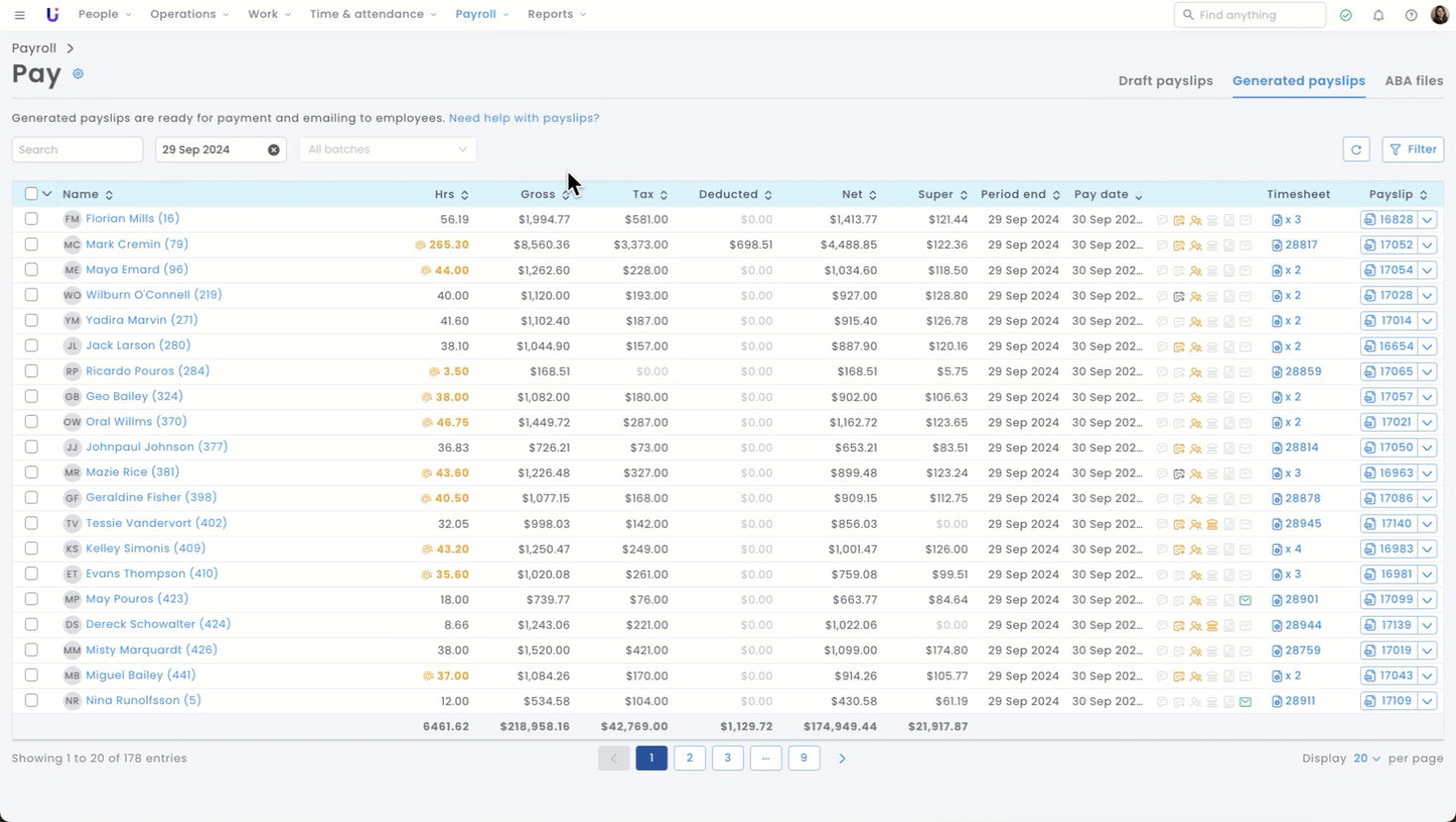Select the checkbox next to Mark Cremin
The image size is (1456, 822).
32,245
